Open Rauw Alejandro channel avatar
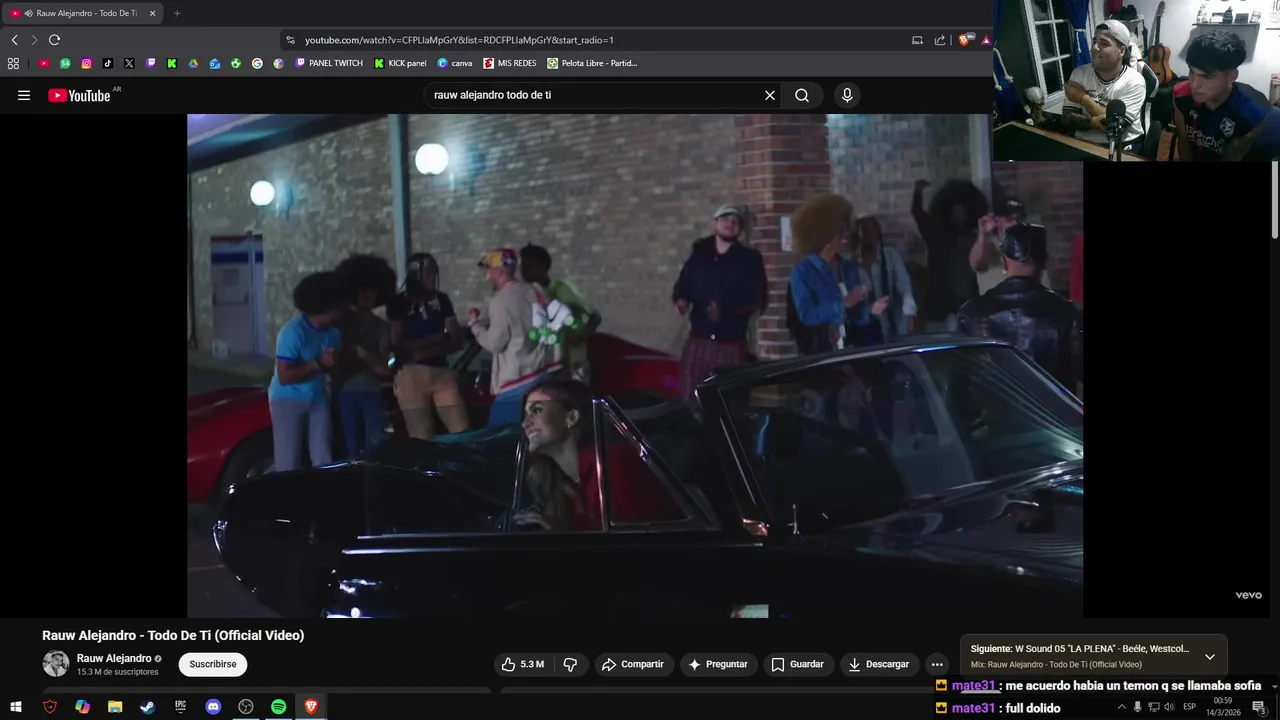This screenshot has height=720, width=1280. [56, 663]
